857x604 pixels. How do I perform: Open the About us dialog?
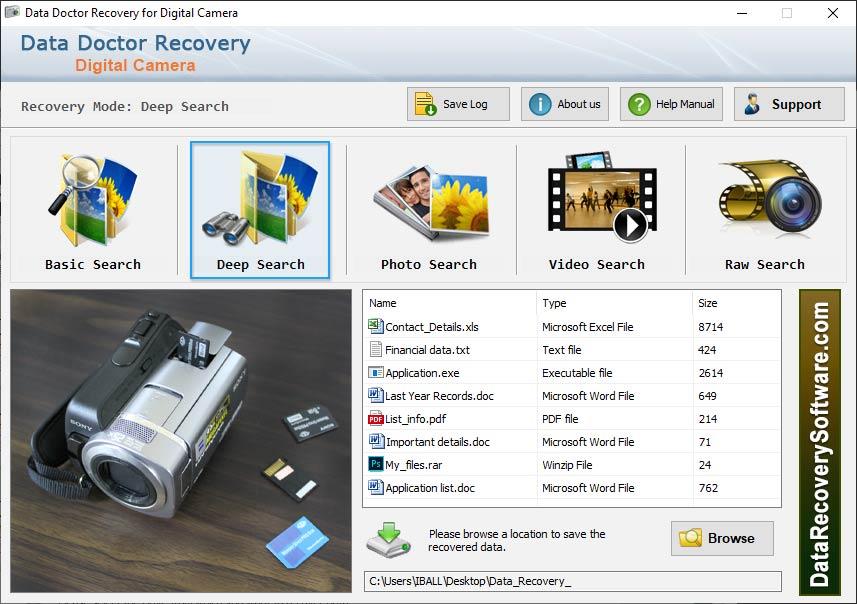tap(565, 104)
